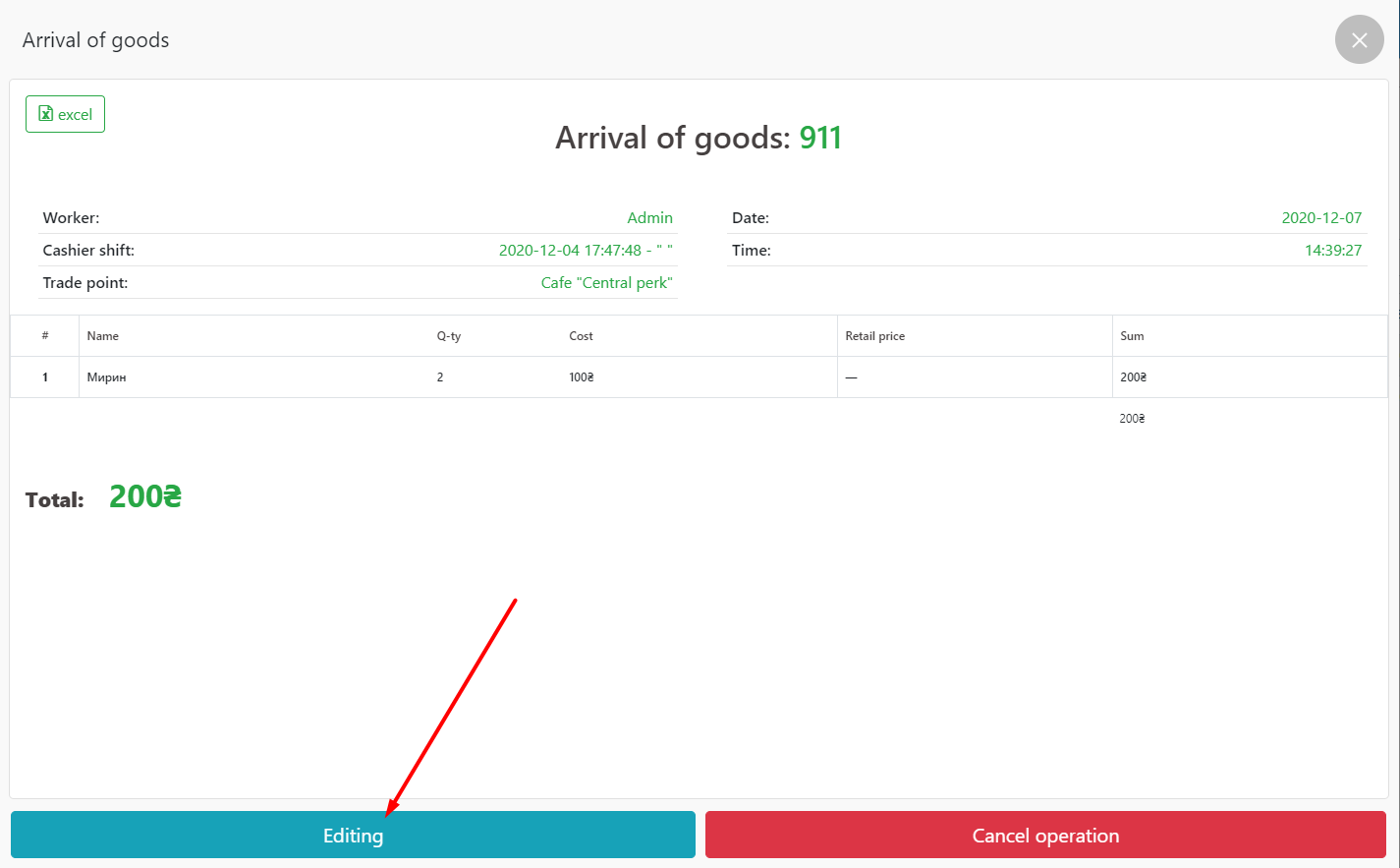Click the cashier shift timestamp value
This screenshot has width=1400, height=868.
585,251
